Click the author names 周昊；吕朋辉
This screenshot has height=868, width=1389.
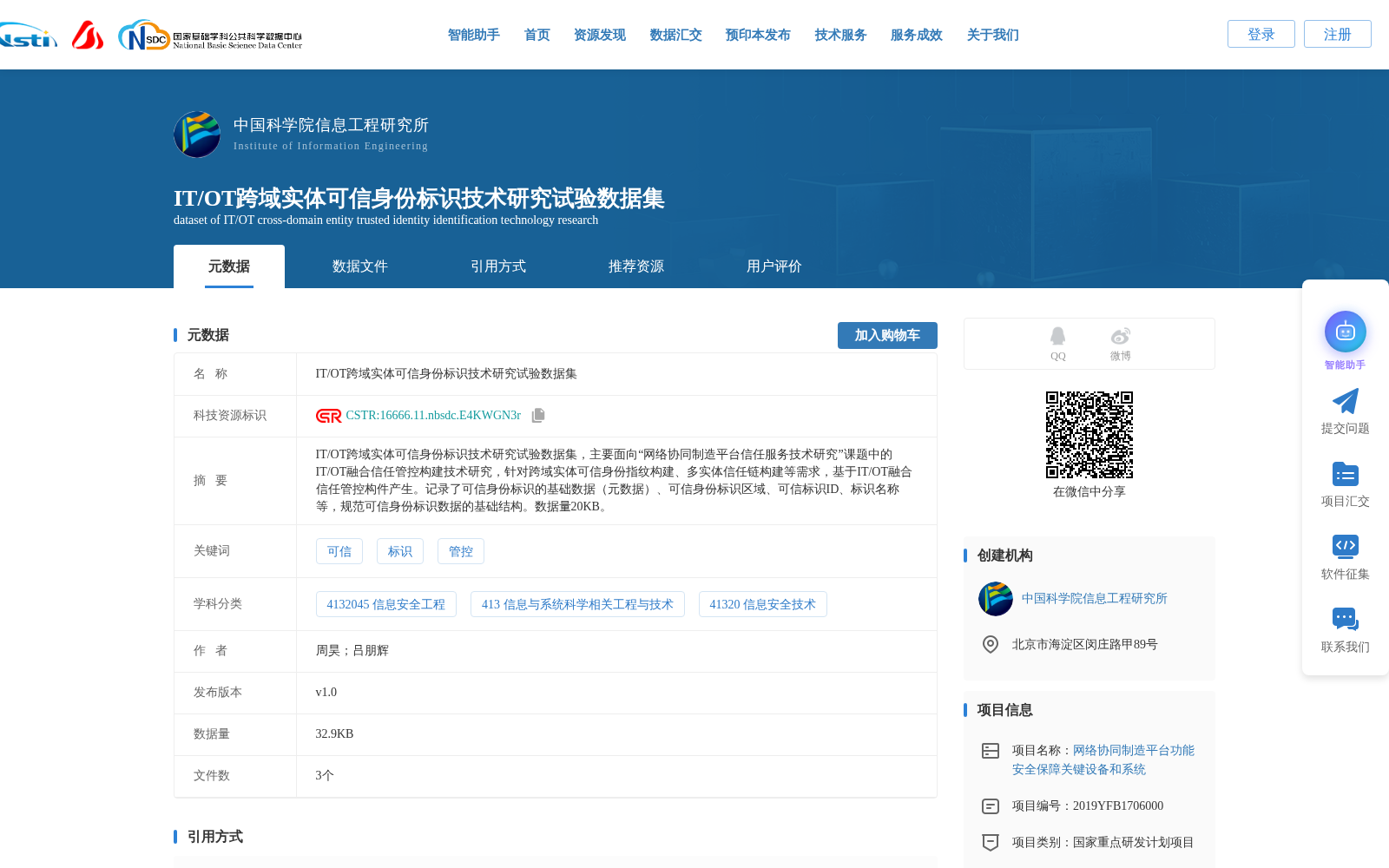click(x=352, y=651)
